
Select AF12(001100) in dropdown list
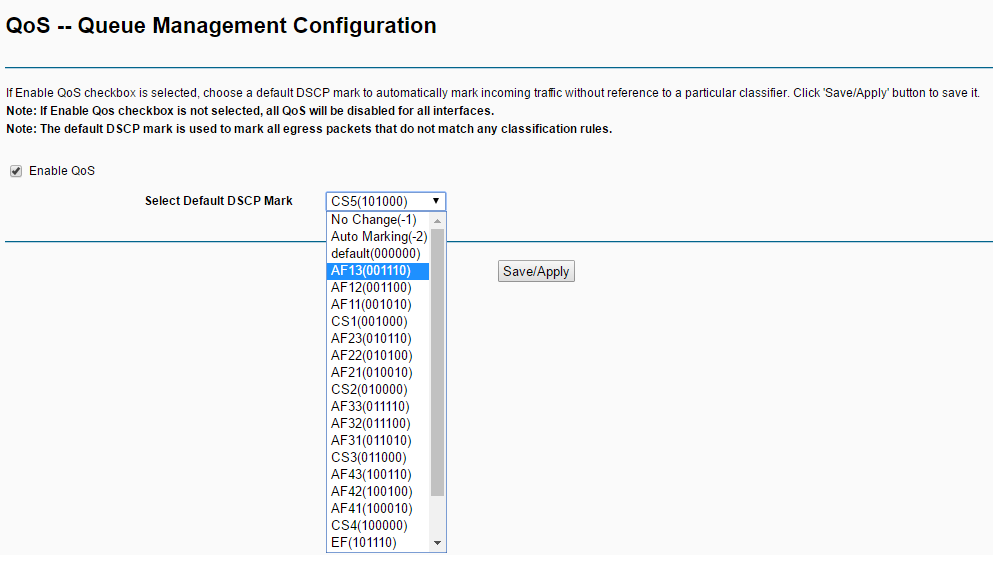(x=378, y=288)
